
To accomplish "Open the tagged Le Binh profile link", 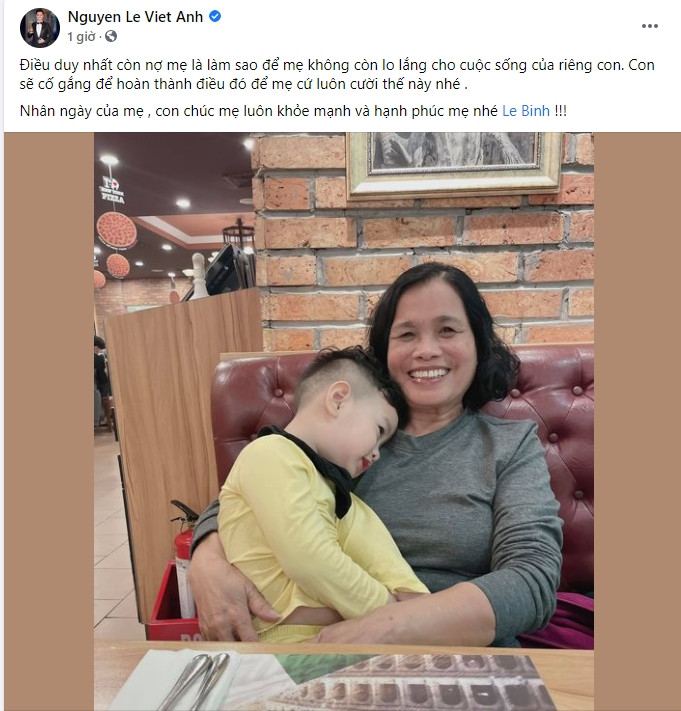I will [526, 111].
